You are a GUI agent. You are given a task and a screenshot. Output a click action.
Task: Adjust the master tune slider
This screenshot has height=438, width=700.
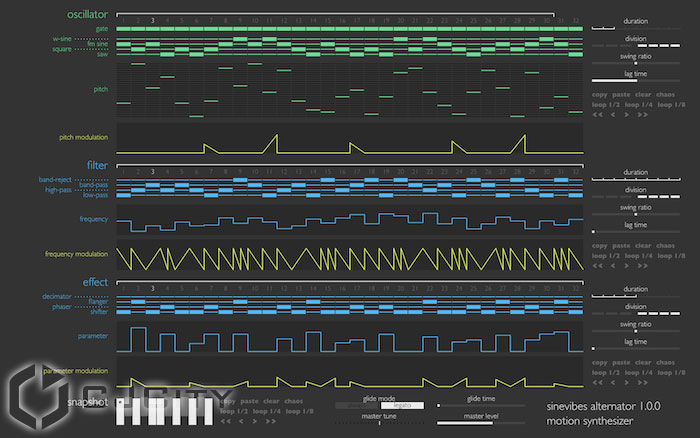(x=379, y=423)
